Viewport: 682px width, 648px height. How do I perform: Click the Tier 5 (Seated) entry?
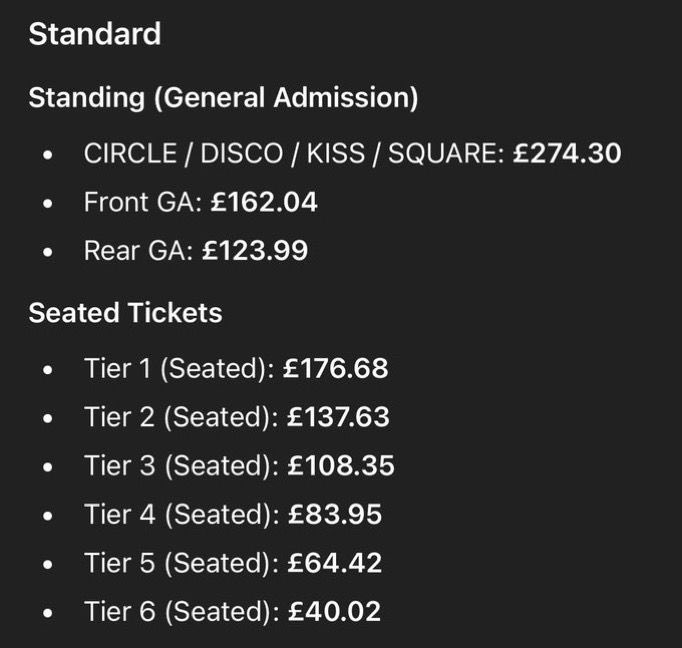181,563
